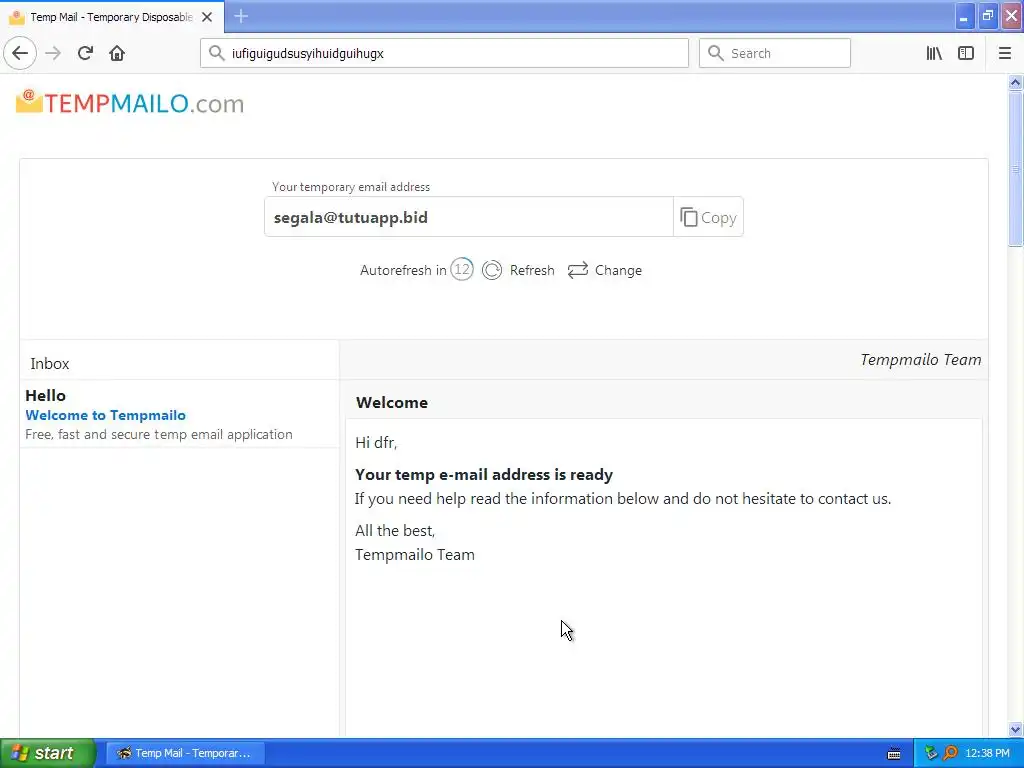Select the Temp Mail browser tab

pos(112,17)
